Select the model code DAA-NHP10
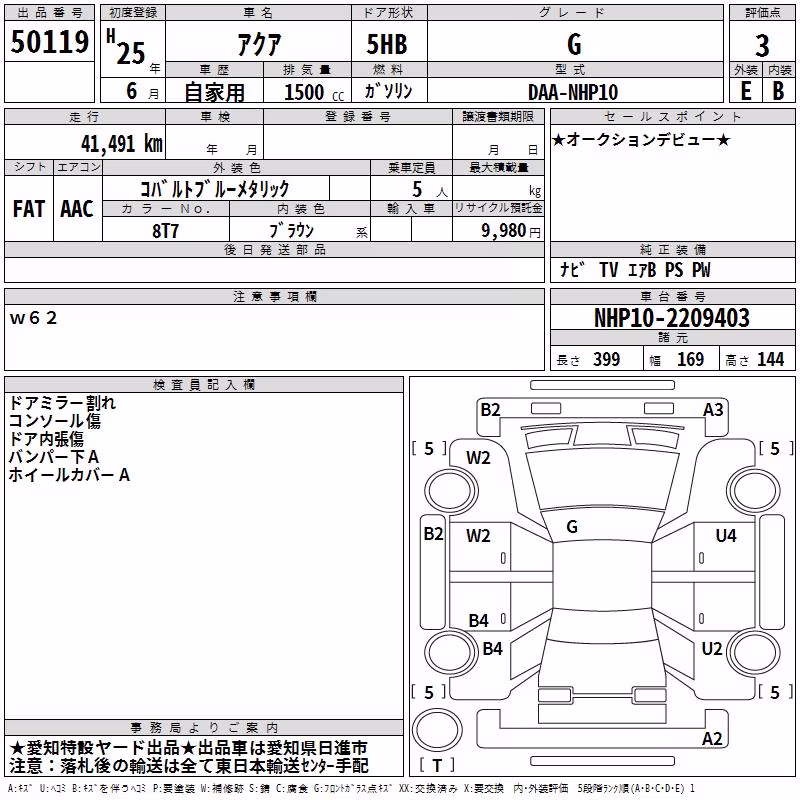The image size is (800, 800). click(573, 92)
